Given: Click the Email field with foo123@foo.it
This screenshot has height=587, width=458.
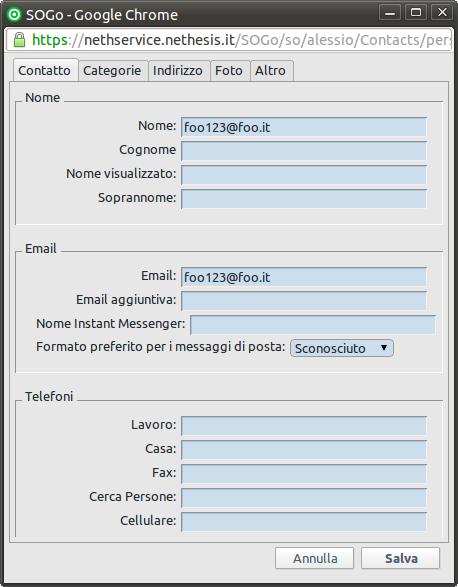Looking at the screenshot, I should (x=304, y=277).
